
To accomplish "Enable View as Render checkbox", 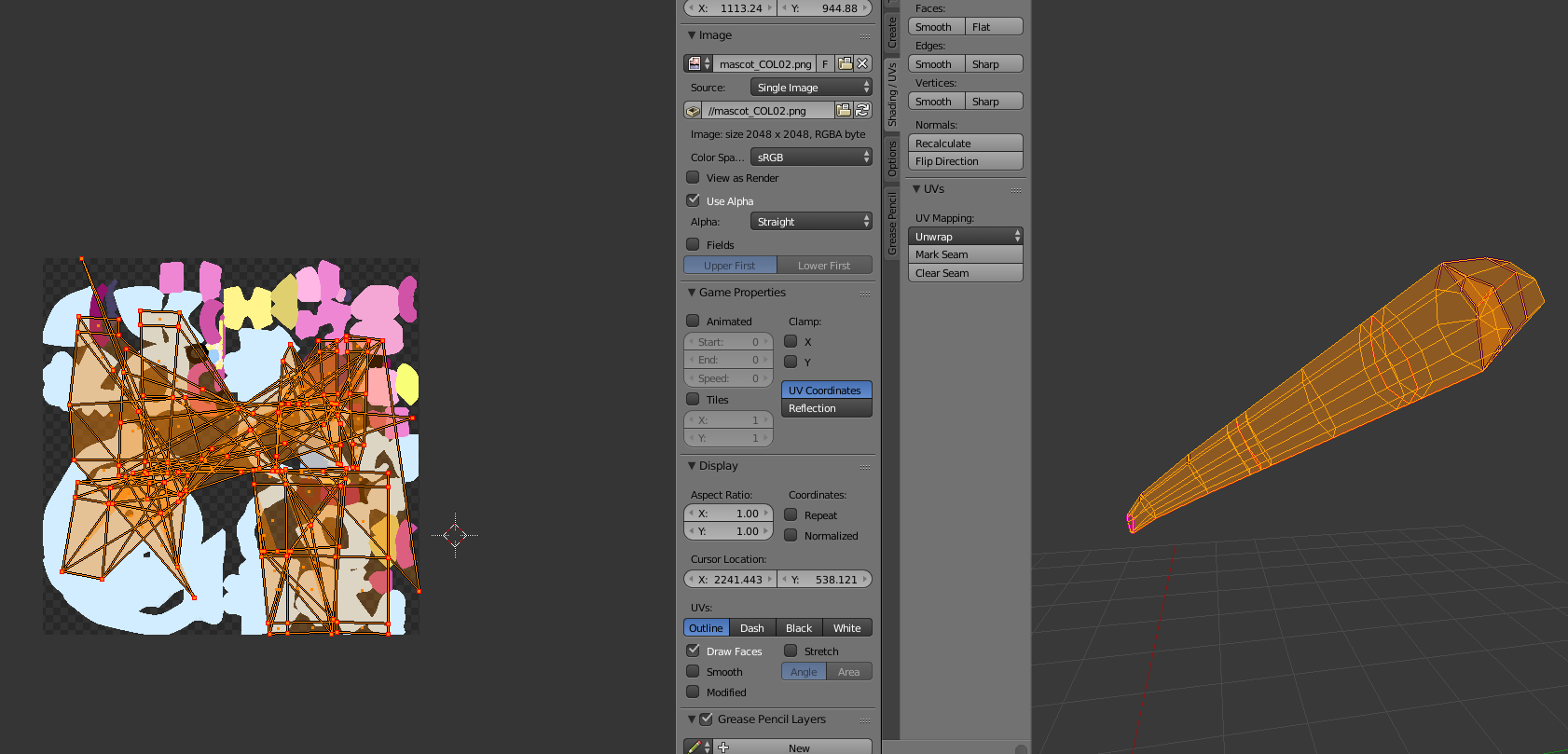I will point(693,177).
